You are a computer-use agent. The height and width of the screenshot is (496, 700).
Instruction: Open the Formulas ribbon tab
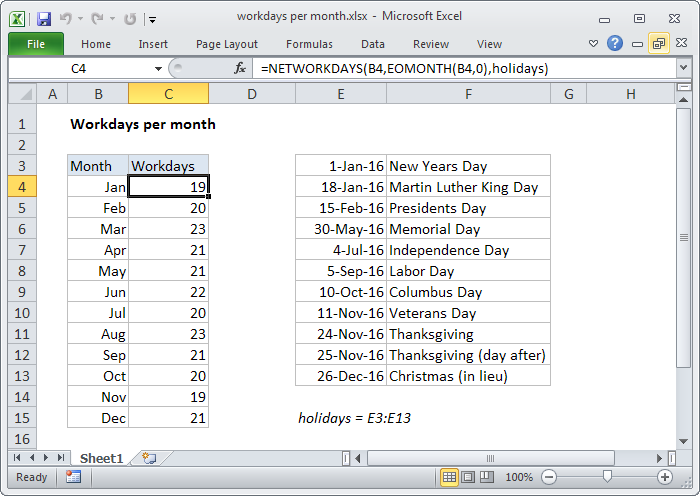(309, 44)
